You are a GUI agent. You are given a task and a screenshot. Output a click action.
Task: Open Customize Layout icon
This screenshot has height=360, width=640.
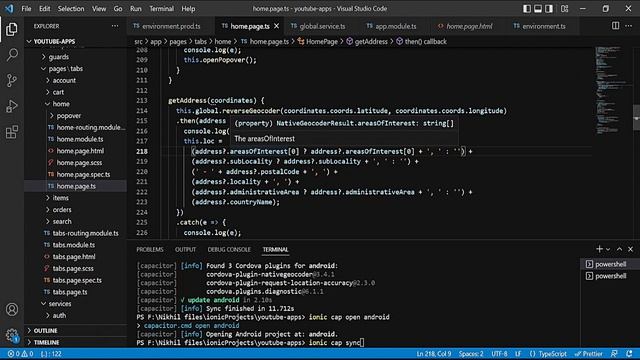pos(564,9)
